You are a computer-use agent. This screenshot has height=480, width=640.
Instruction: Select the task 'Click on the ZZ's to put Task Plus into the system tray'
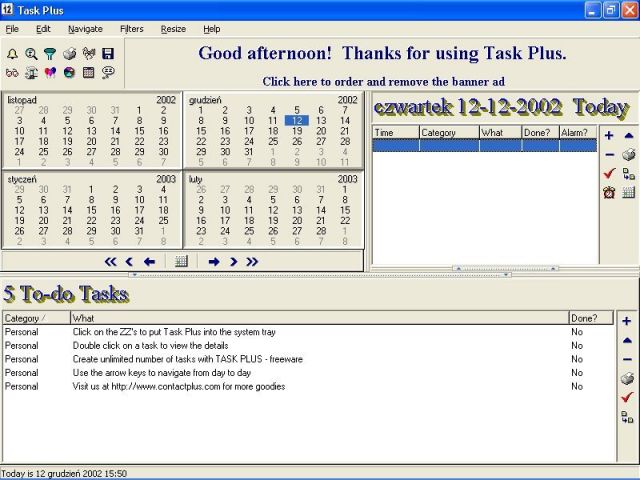308,332
